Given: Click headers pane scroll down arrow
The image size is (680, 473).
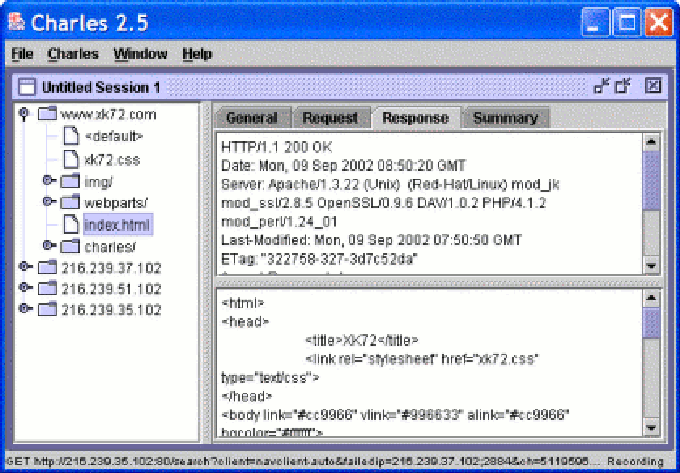Looking at the screenshot, I should pyautogui.click(x=651, y=265).
